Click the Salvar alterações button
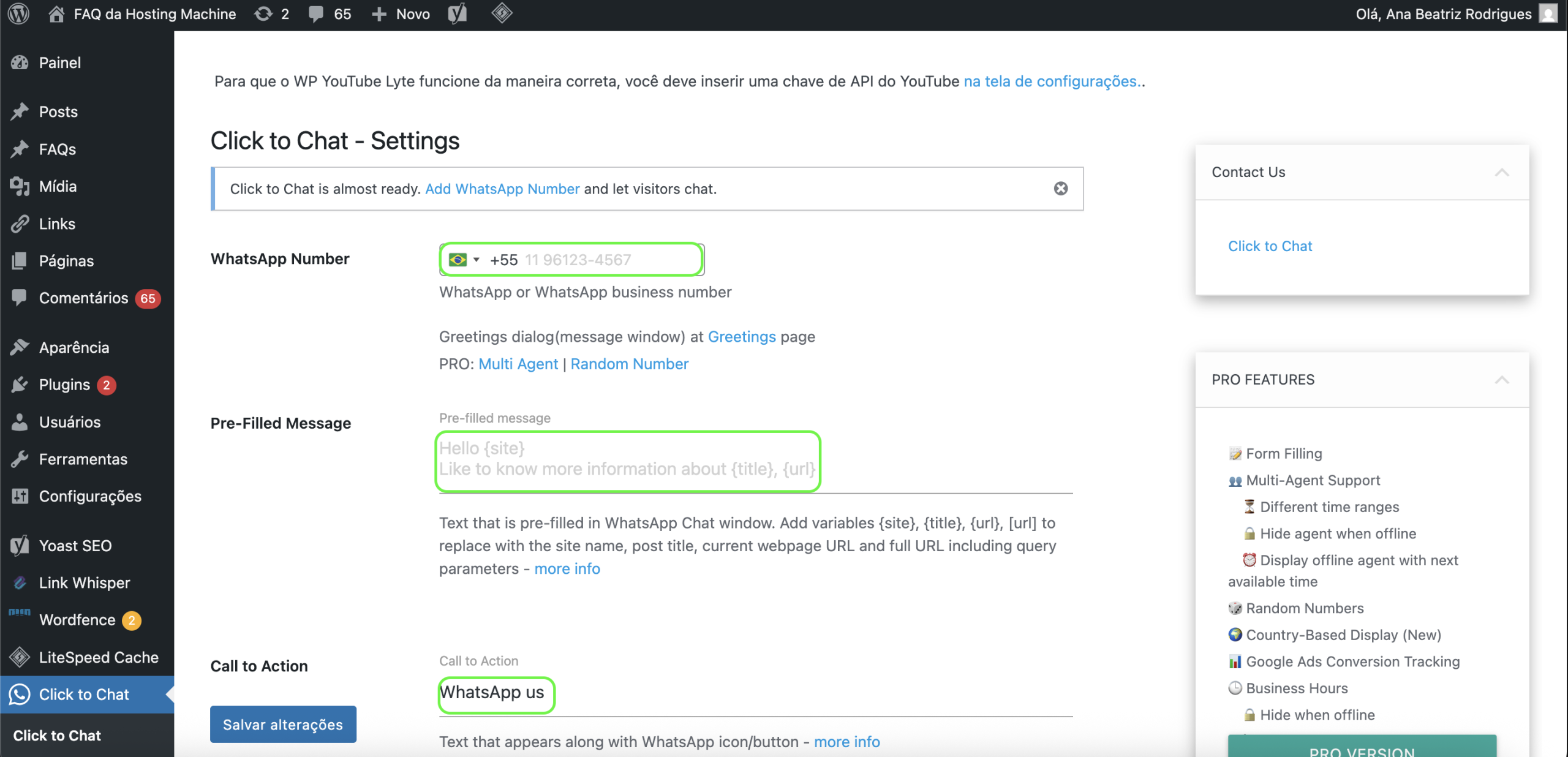 pyautogui.click(x=283, y=725)
